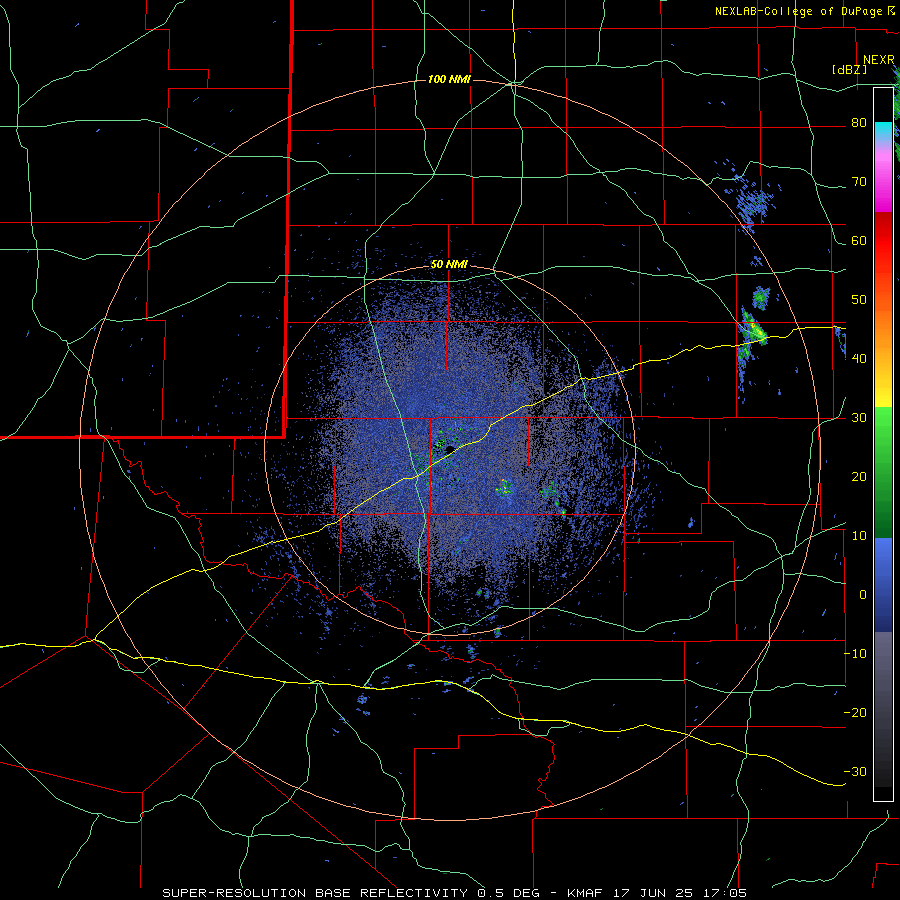Click the 30 value on the dBZ scale
The height and width of the screenshot is (900, 900).
click(x=859, y=418)
